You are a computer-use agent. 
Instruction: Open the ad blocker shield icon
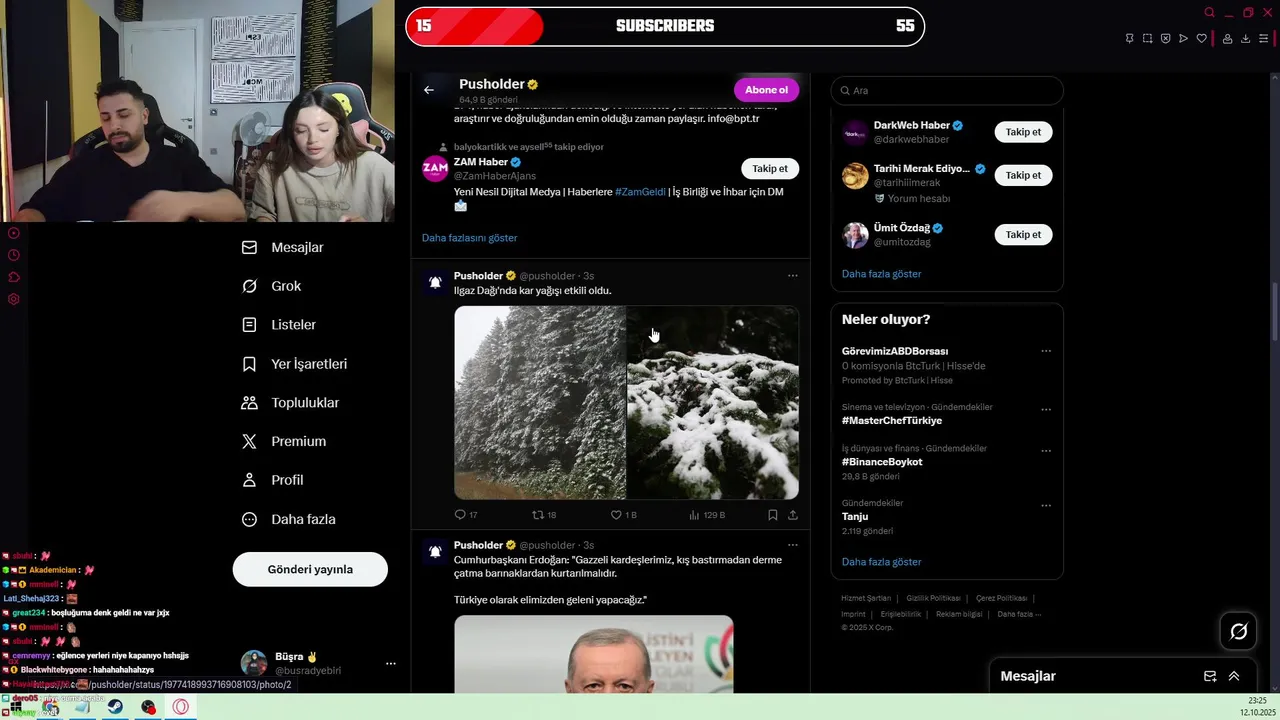pyautogui.click(x=1166, y=39)
